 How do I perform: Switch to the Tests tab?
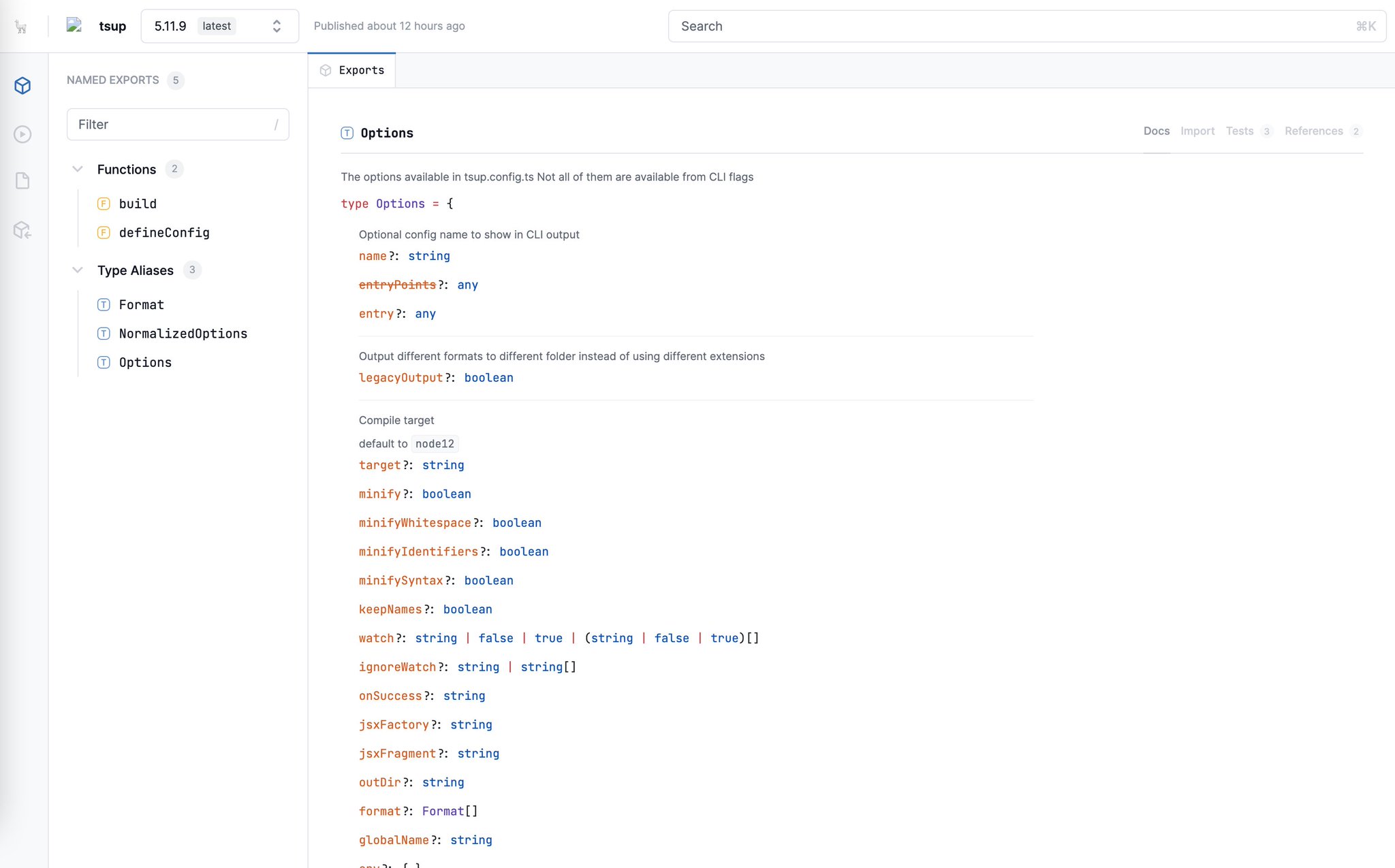pos(1240,131)
